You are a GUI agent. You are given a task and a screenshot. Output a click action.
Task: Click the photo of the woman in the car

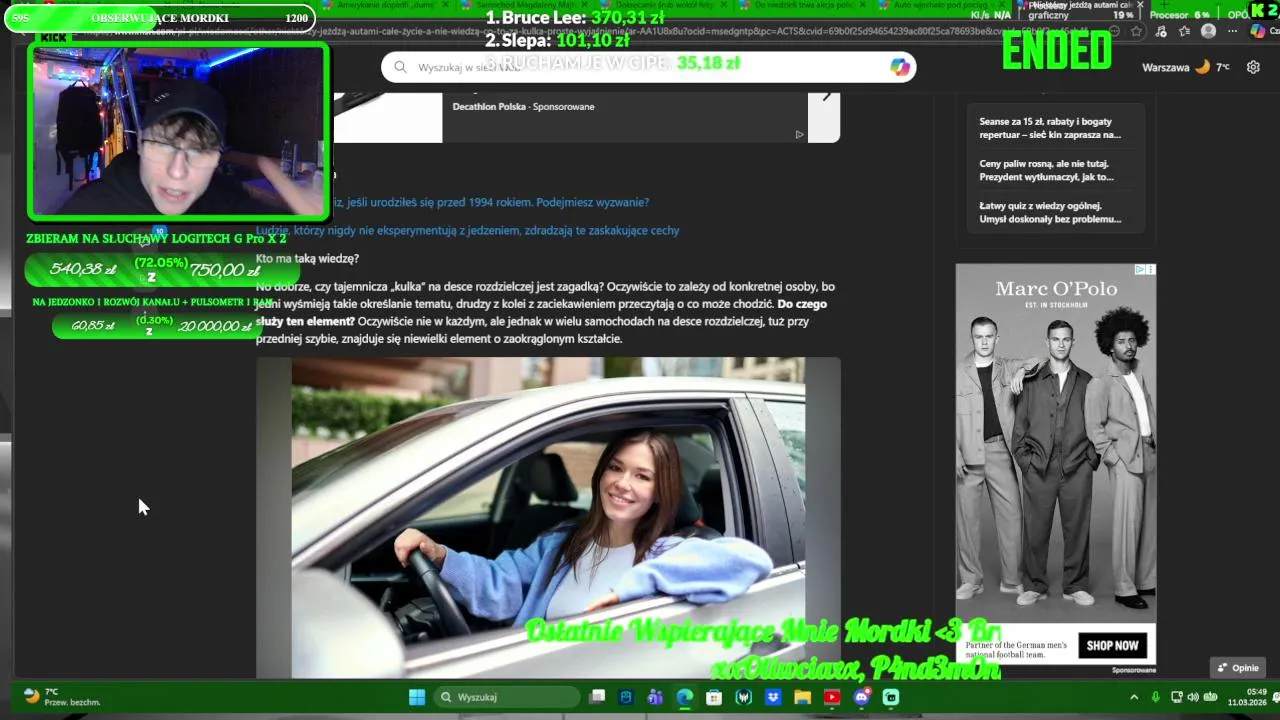click(x=548, y=517)
